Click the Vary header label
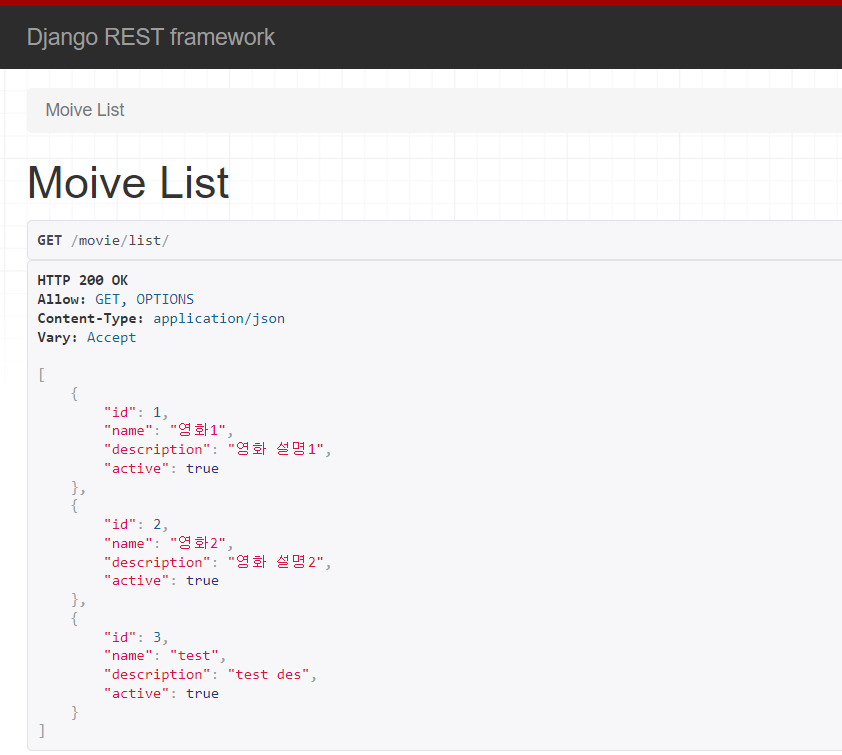 tap(57, 337)
